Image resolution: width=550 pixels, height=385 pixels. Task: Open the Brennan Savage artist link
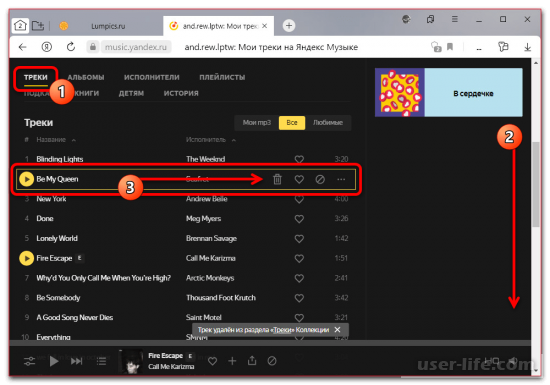click(x=211, y=238)
